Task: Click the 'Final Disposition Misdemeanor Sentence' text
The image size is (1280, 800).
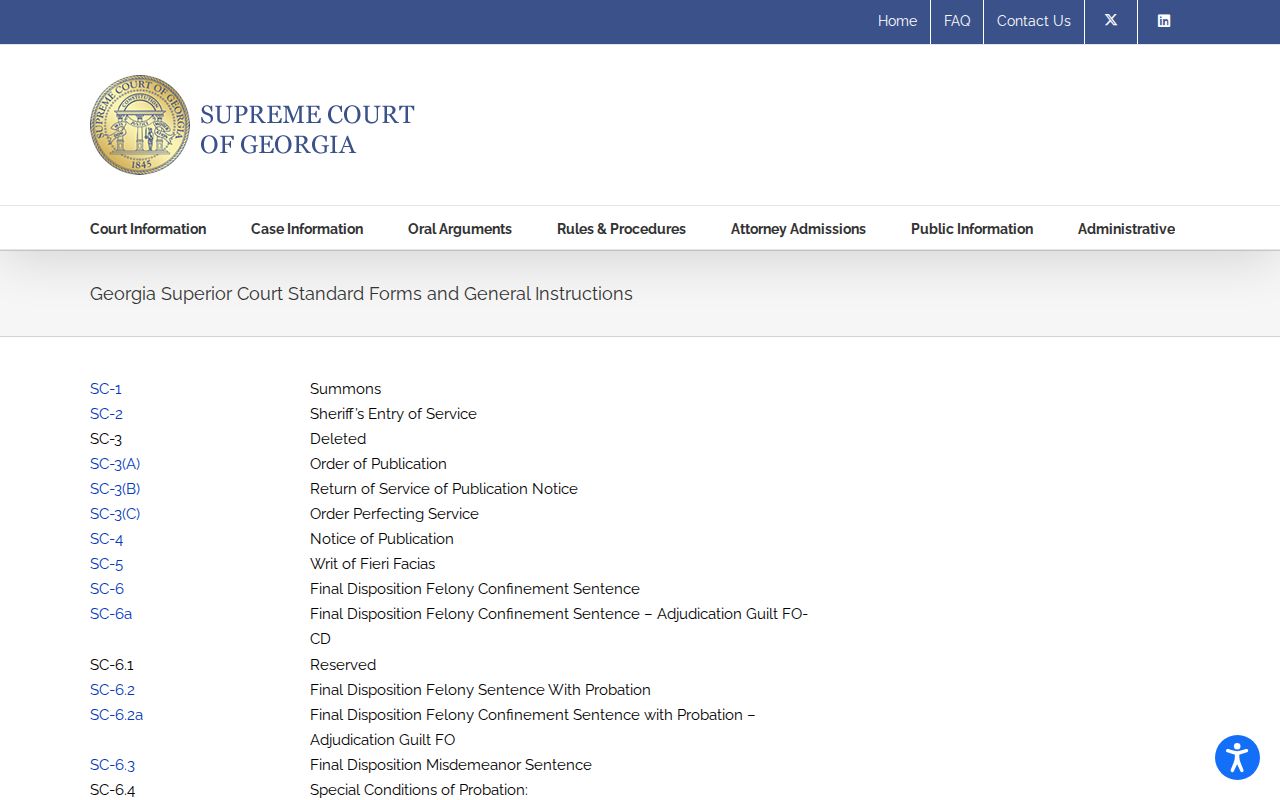Action: click(451, 765)
